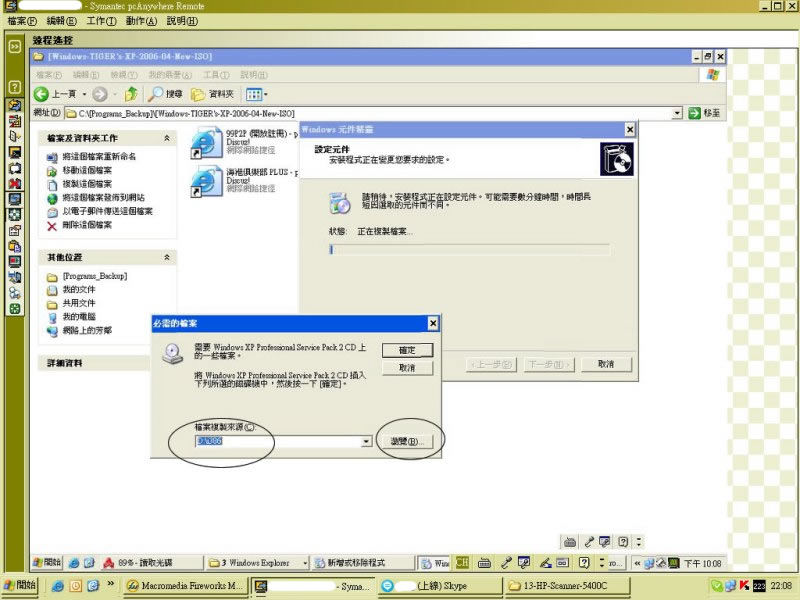Open the Explorer address bar dropdown arrow

pos(677,113)
